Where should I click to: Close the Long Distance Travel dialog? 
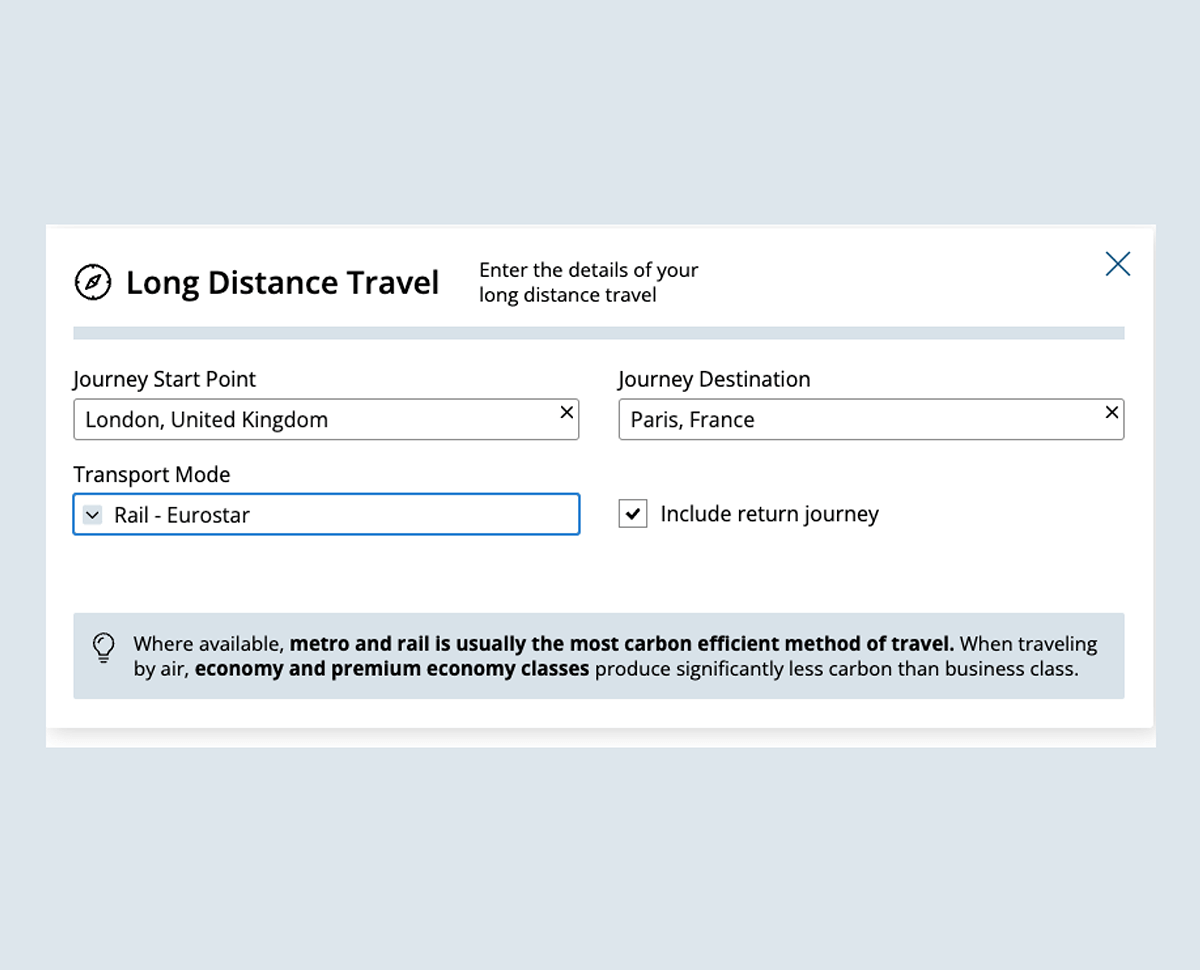click(1117, 264)
